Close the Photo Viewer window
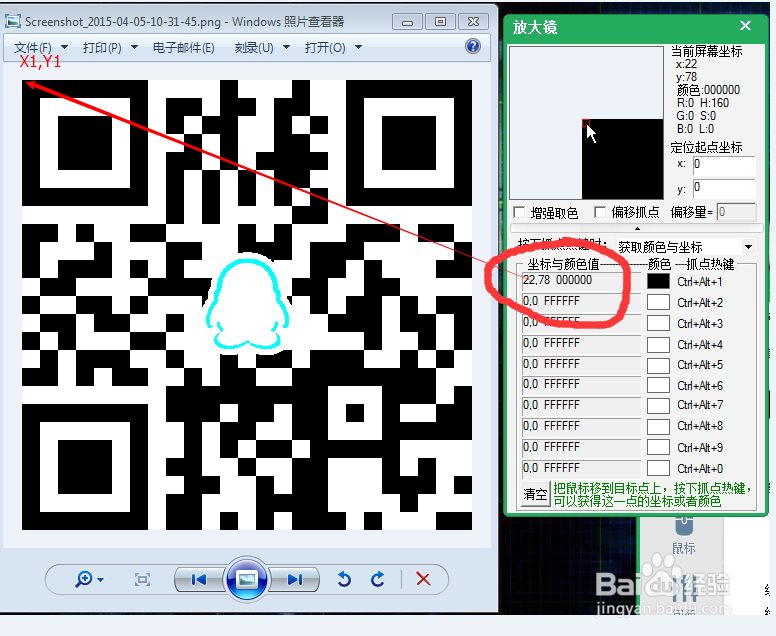Viewport: 776px width, 636px height. pyautogui.click(x=474, y=22)
